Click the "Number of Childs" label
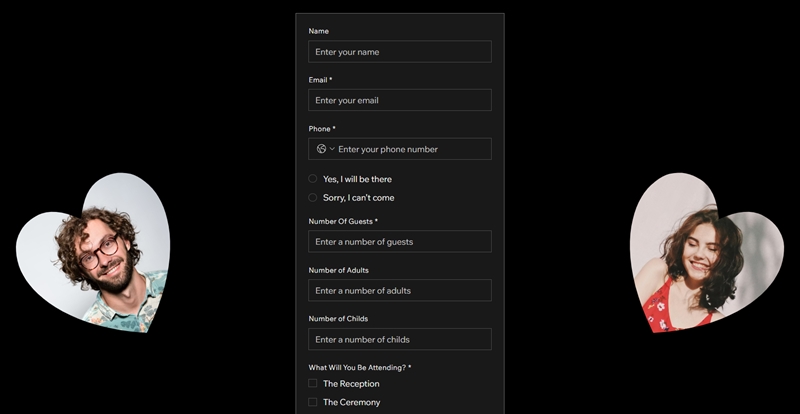 click(338, 319)
